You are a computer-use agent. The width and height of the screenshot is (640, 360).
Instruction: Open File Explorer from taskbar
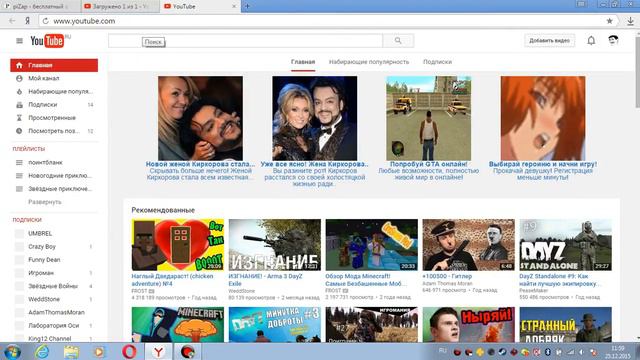tap(71, 351)
